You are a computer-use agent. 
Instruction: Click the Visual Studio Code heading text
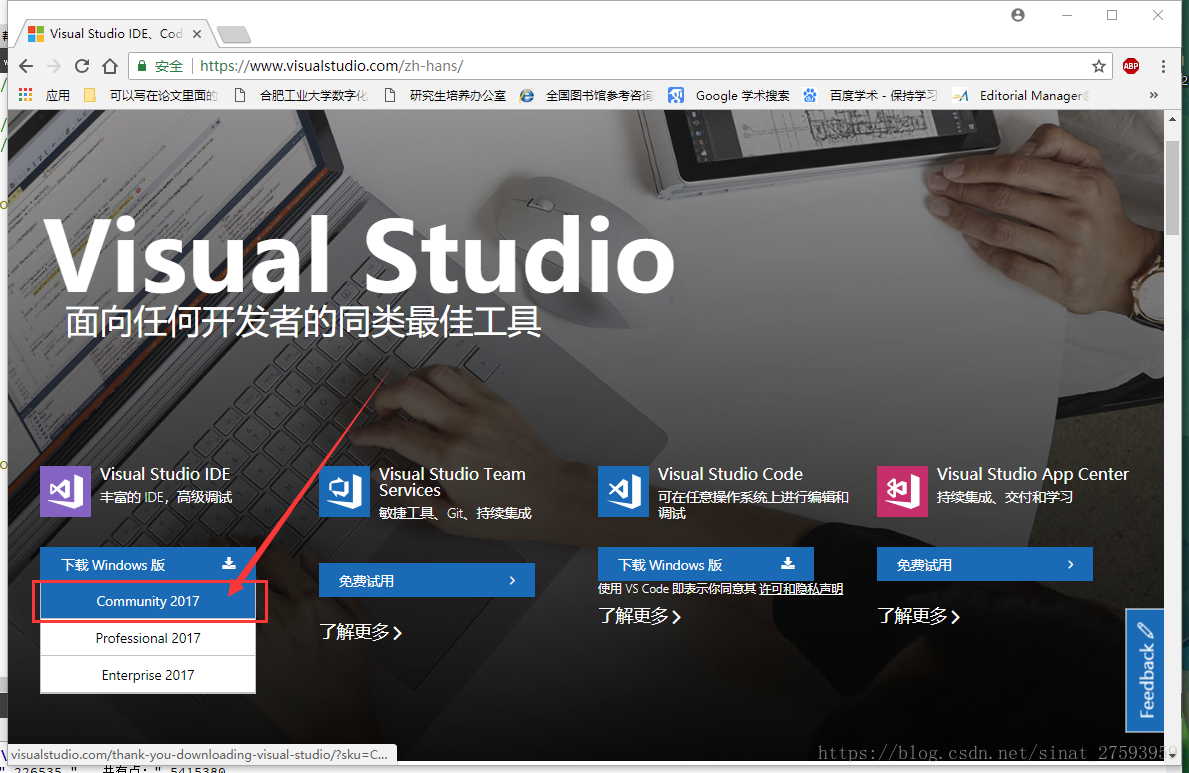(x=730, y=474)
